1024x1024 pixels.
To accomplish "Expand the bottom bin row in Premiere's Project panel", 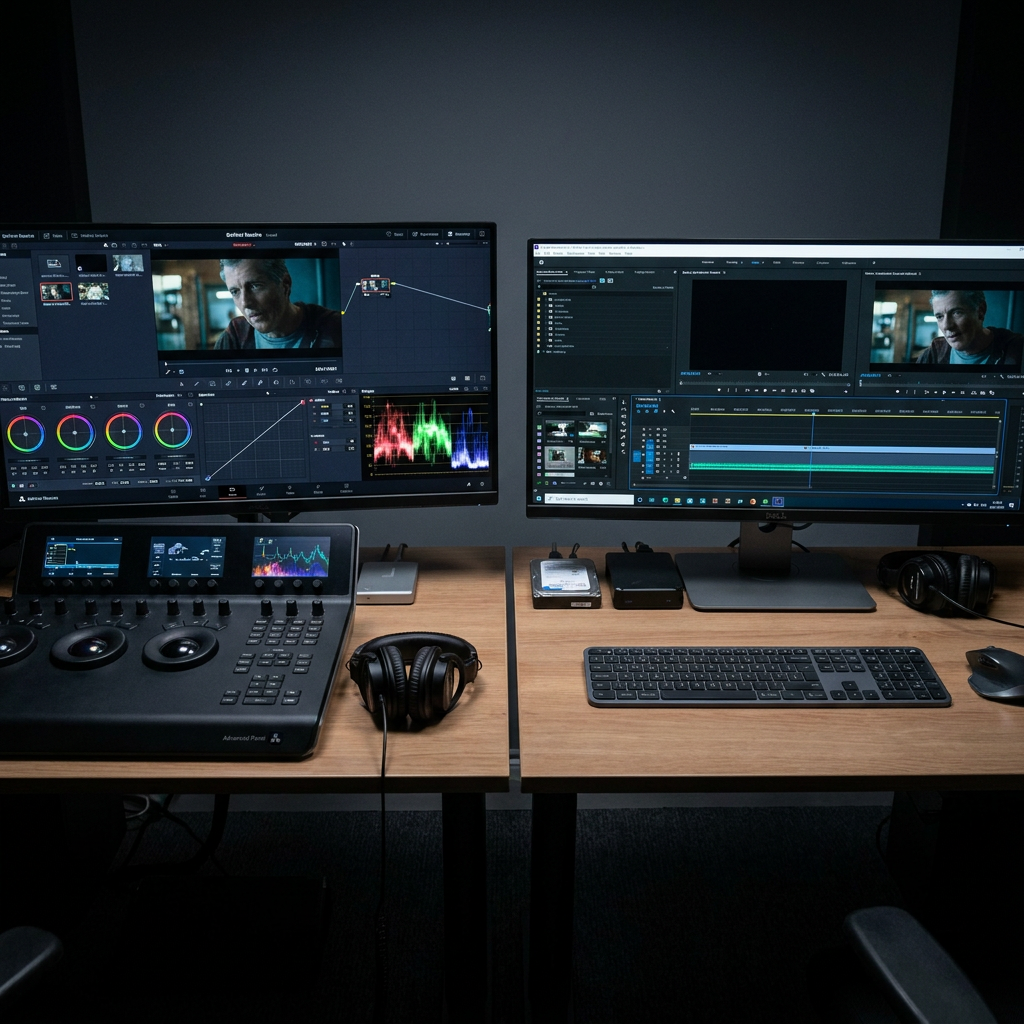I will 543,351.
